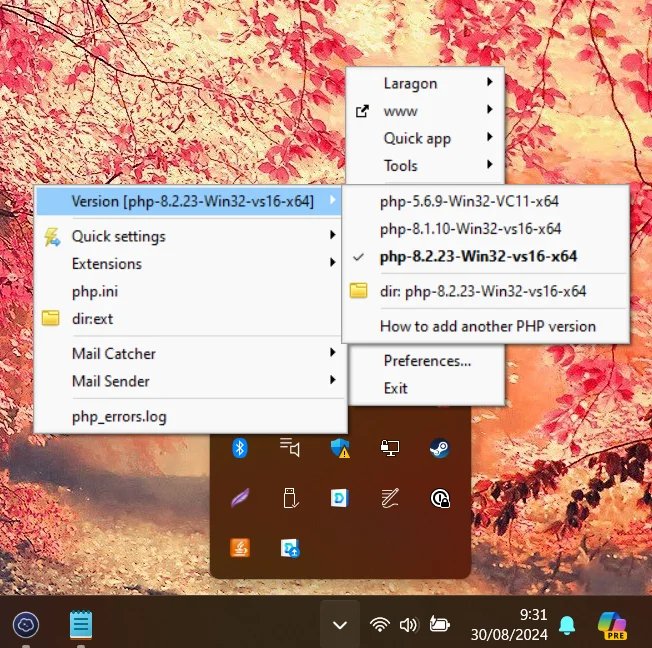The width and height of the screenshot is (652, 648).
Task: Expand the arrow next to Tools
Action: 490,164
